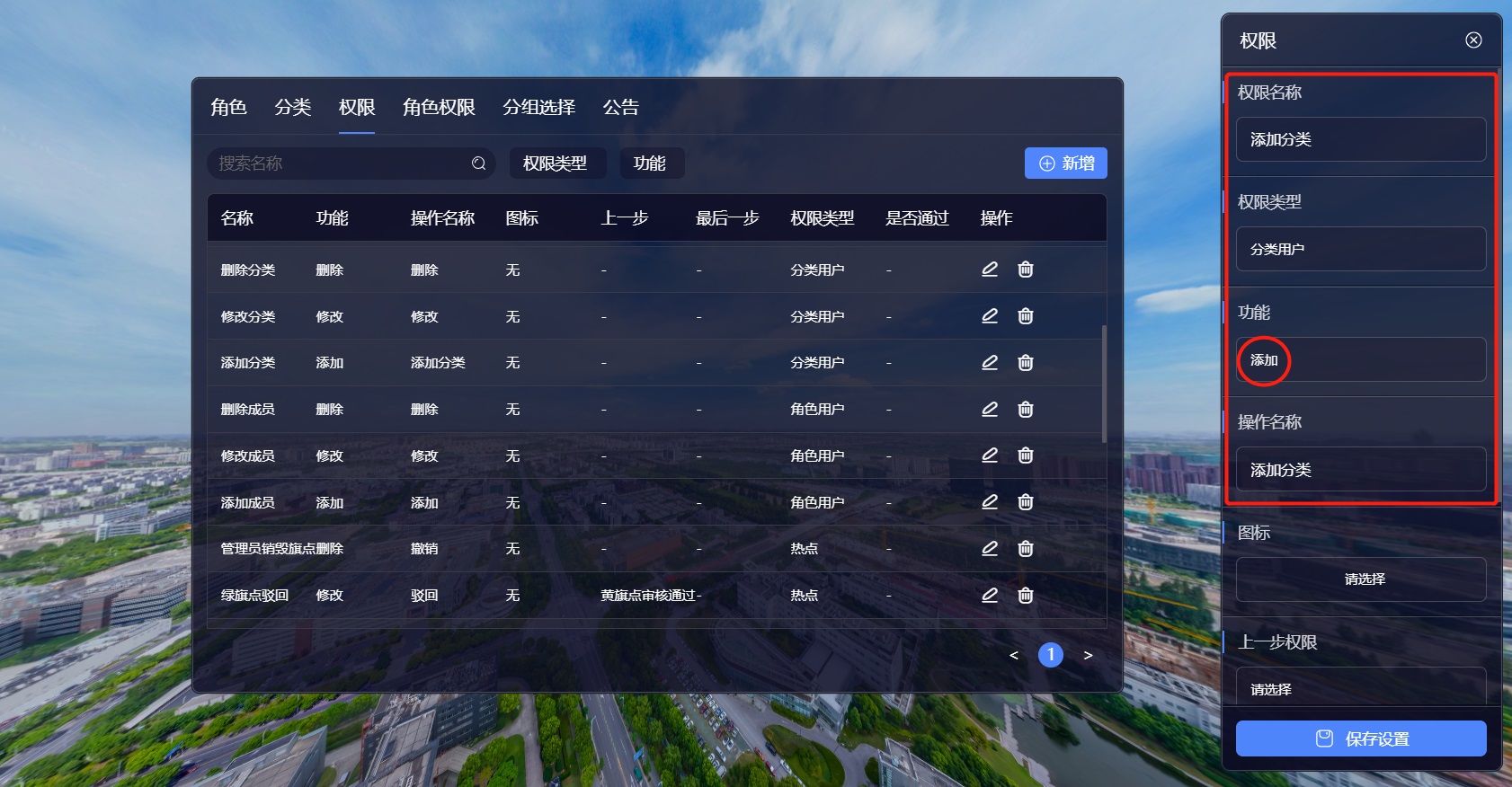Open the 角色权限 tab

click(x=439, y=107)
